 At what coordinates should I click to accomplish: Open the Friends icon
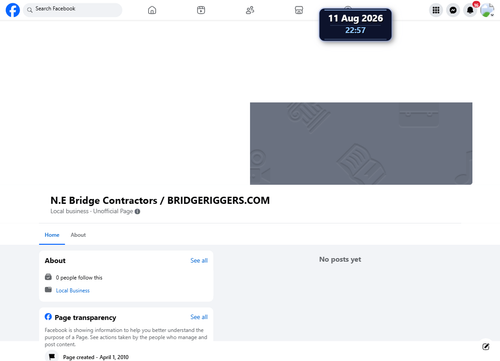pyautogui.click(x=250, y=10)
